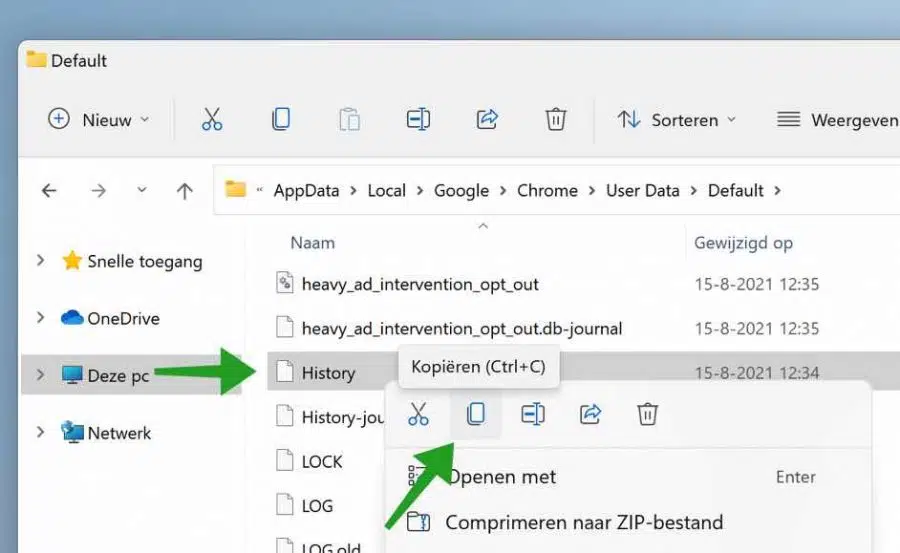The image size is (900, 553).
Task: Click the Delete trash icon in top toolbar
Action: pos(556,119)
